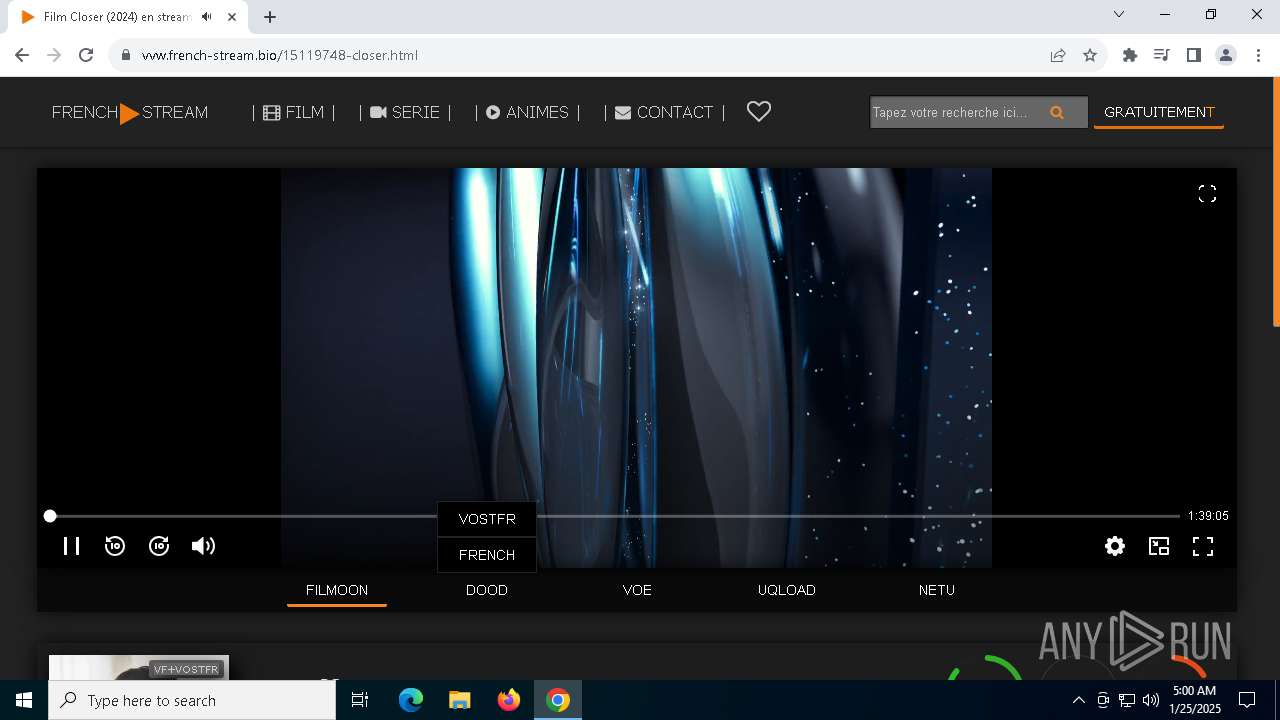The image size is (1280, 720).
Task: Switch to the FILMOON player tab
Action: 337,590
